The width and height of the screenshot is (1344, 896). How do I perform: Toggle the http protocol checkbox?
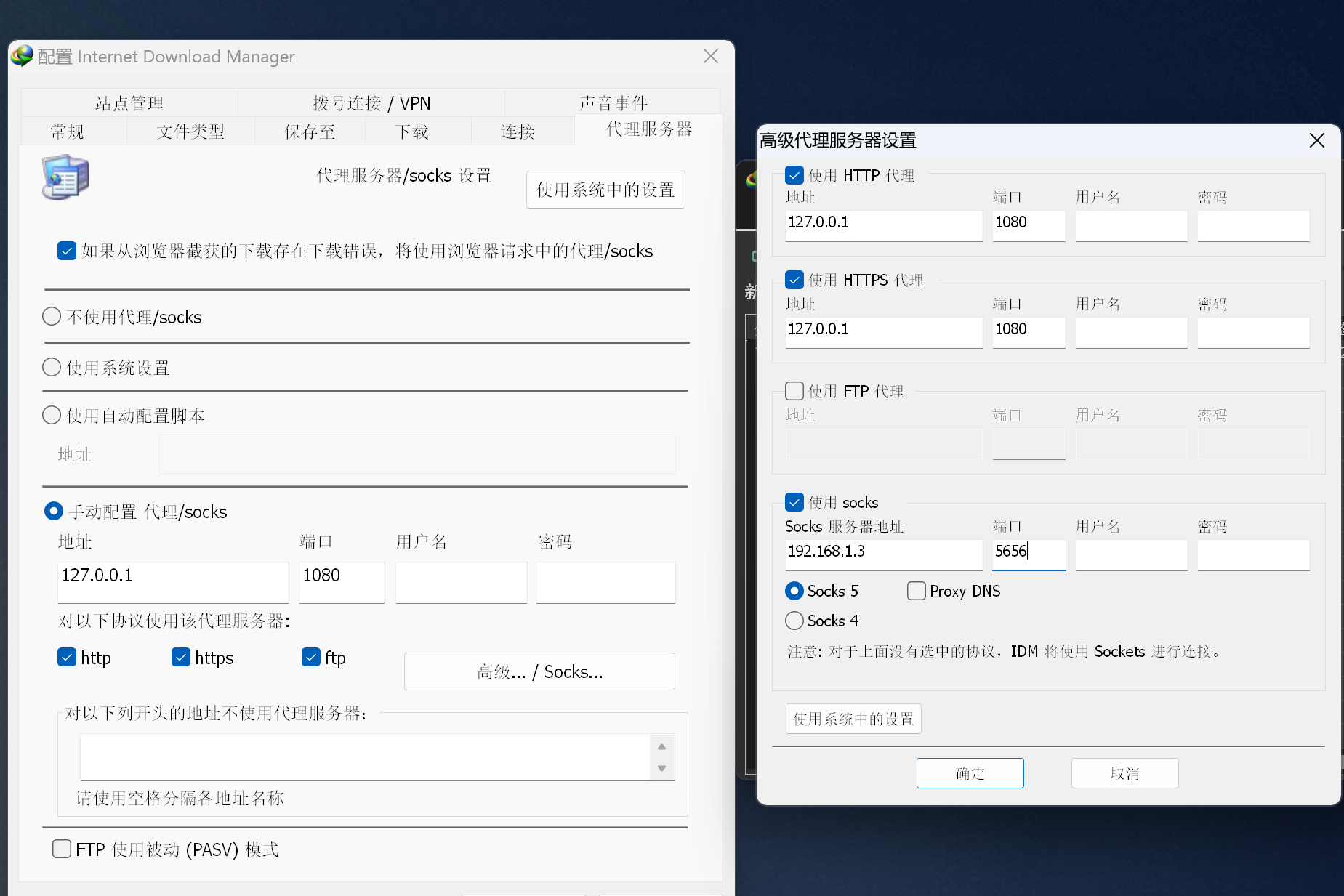[x=67, y=658]
